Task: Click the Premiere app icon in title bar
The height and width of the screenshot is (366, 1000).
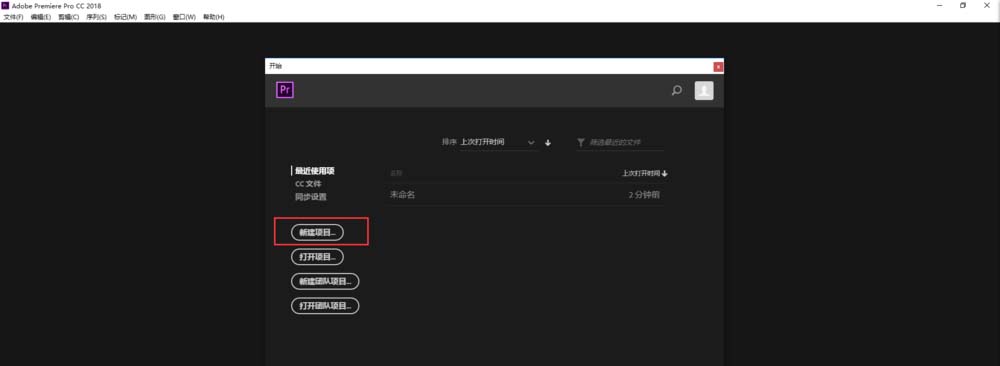Action: pos(5,6)
